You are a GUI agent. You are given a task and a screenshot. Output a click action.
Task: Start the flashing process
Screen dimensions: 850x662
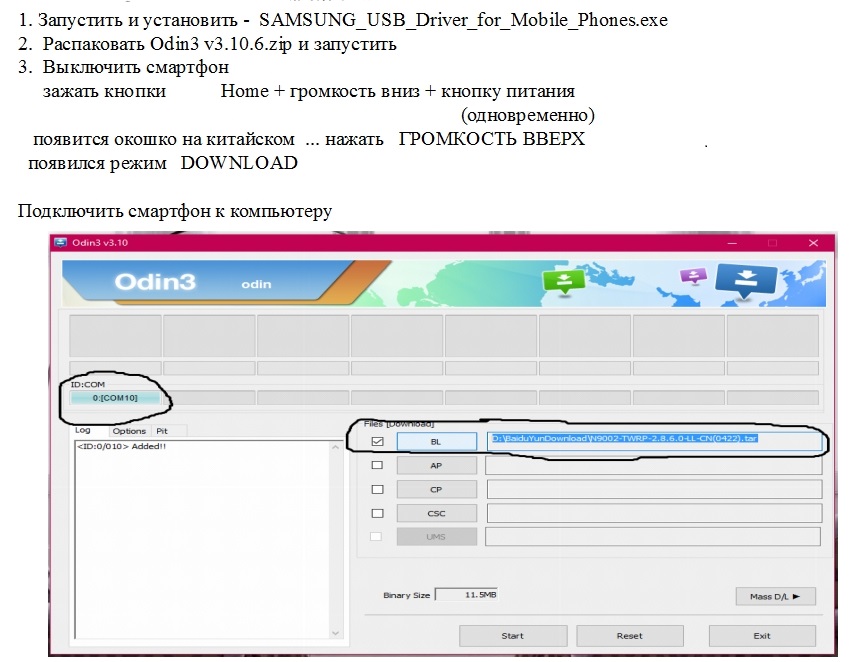pyautogui.click(x=513, y=635)
